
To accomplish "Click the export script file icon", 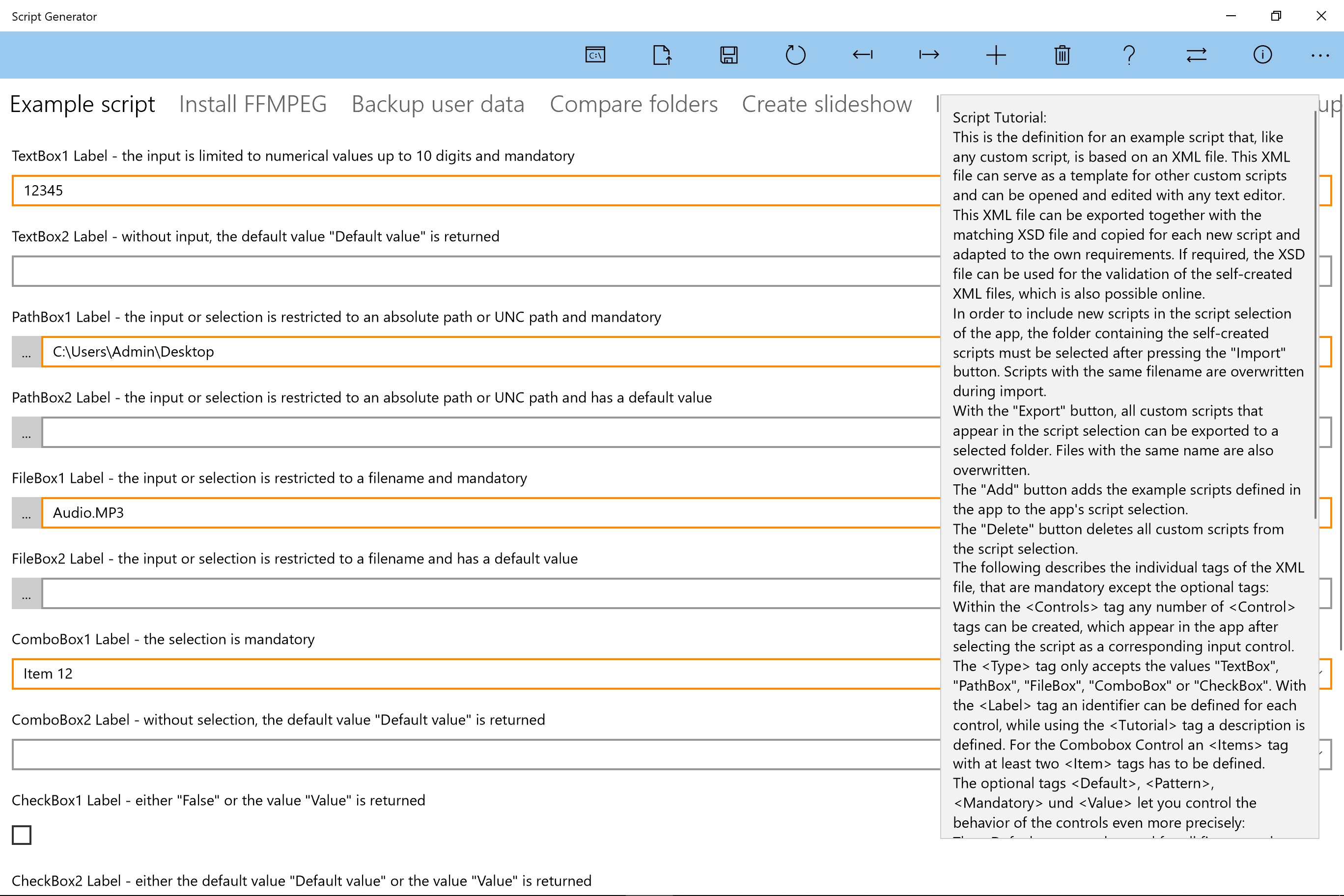I will [x=662, y=55].
